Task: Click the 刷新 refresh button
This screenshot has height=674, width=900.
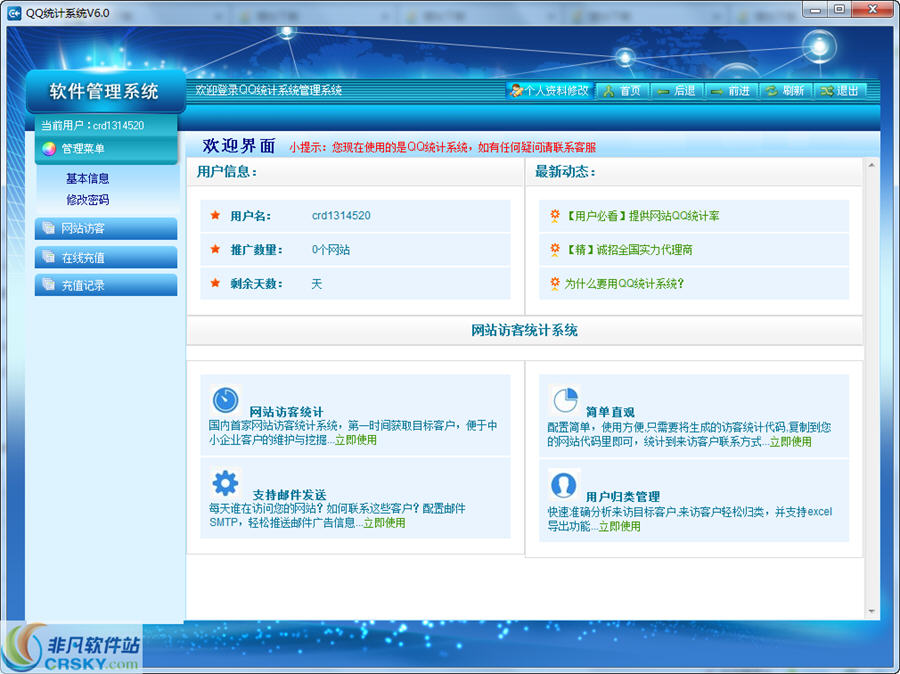Action: pos(786,91)
